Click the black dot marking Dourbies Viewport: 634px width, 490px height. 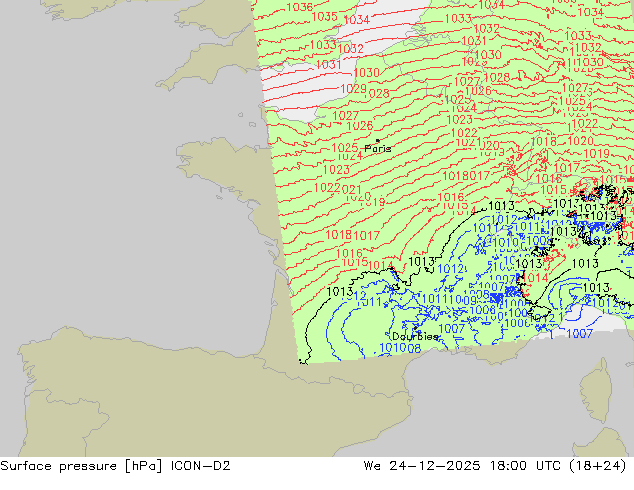(415, 328)
